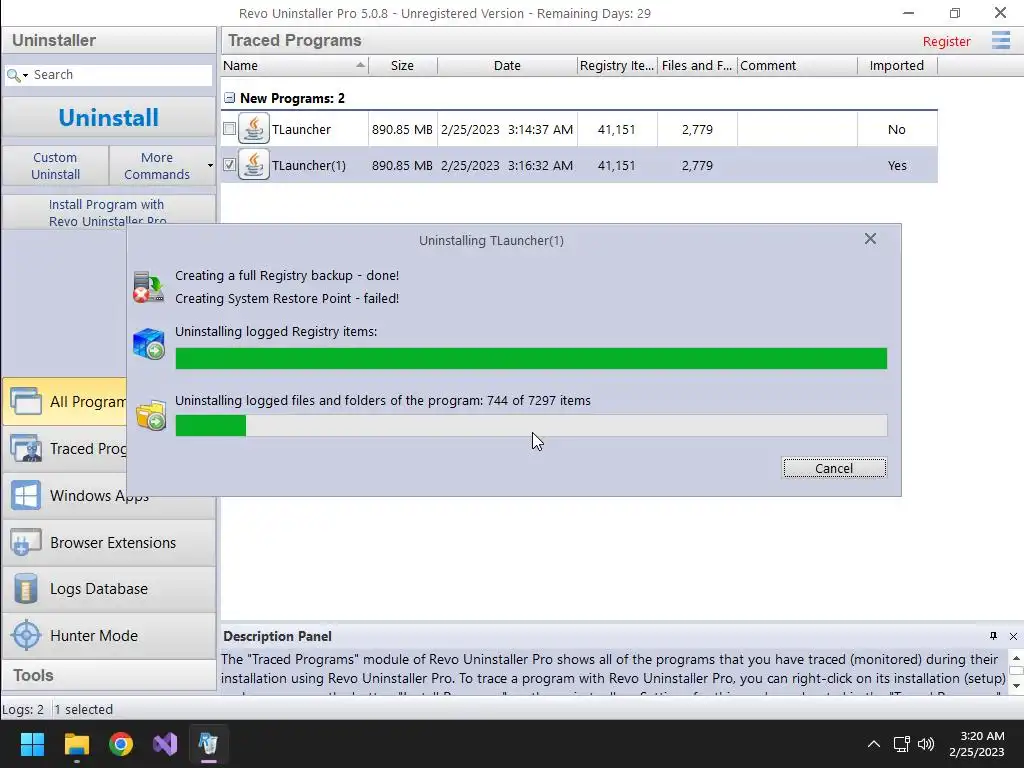Open the All Programs section icon

26,401
